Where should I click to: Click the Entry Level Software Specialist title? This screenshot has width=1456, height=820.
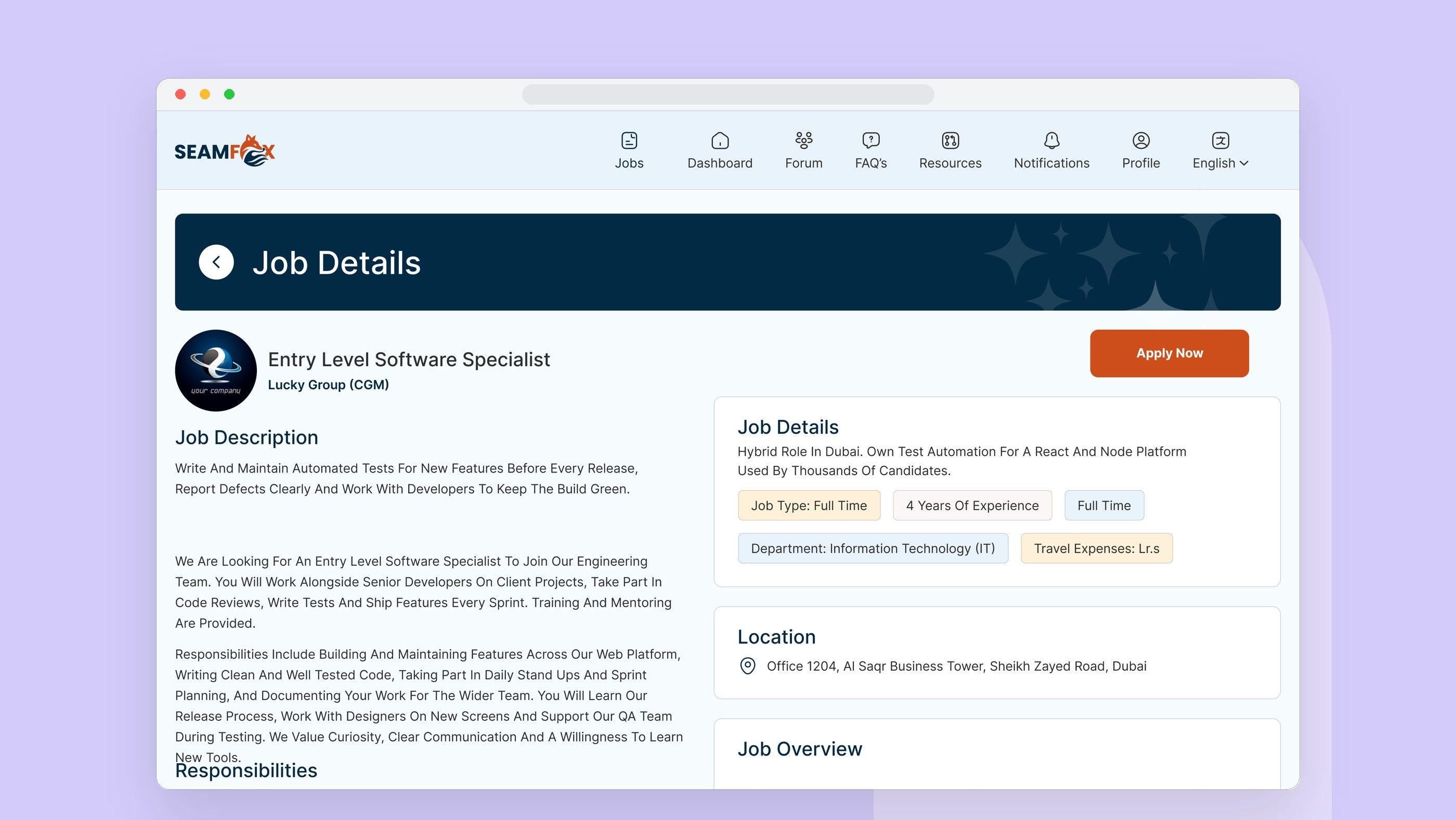[409, 359]
